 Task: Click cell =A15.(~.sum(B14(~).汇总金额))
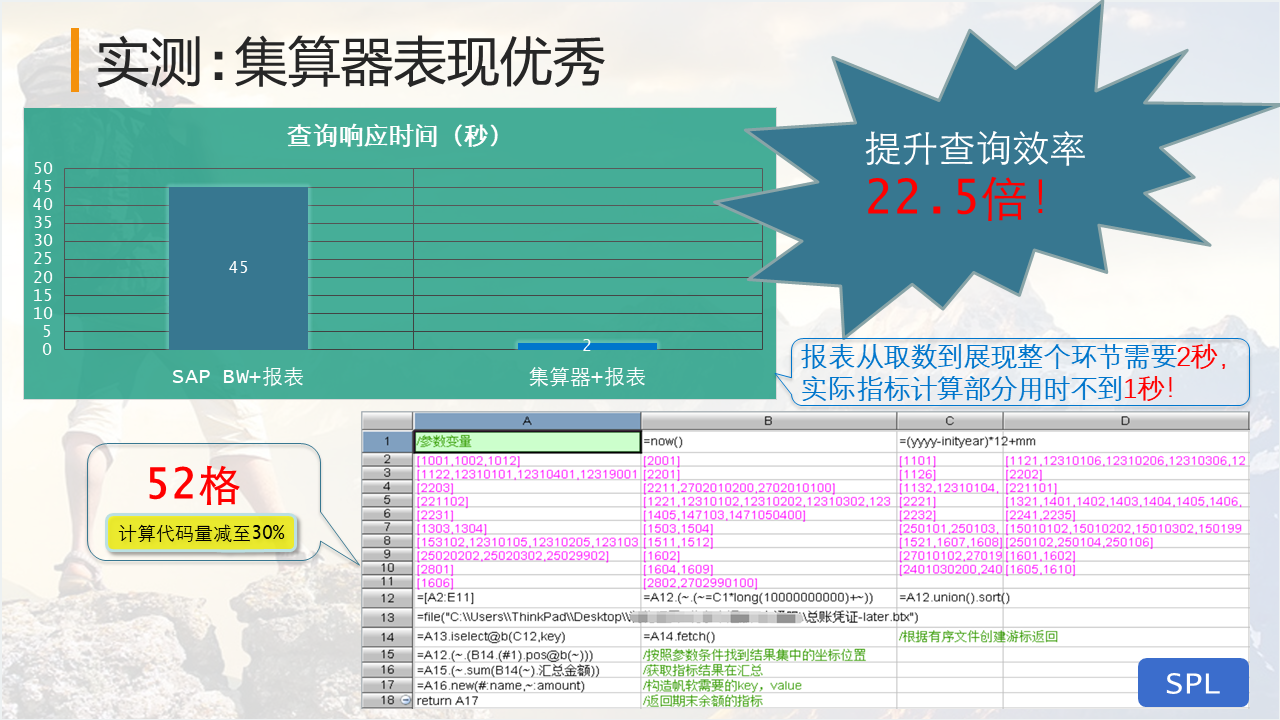[527, 670]
